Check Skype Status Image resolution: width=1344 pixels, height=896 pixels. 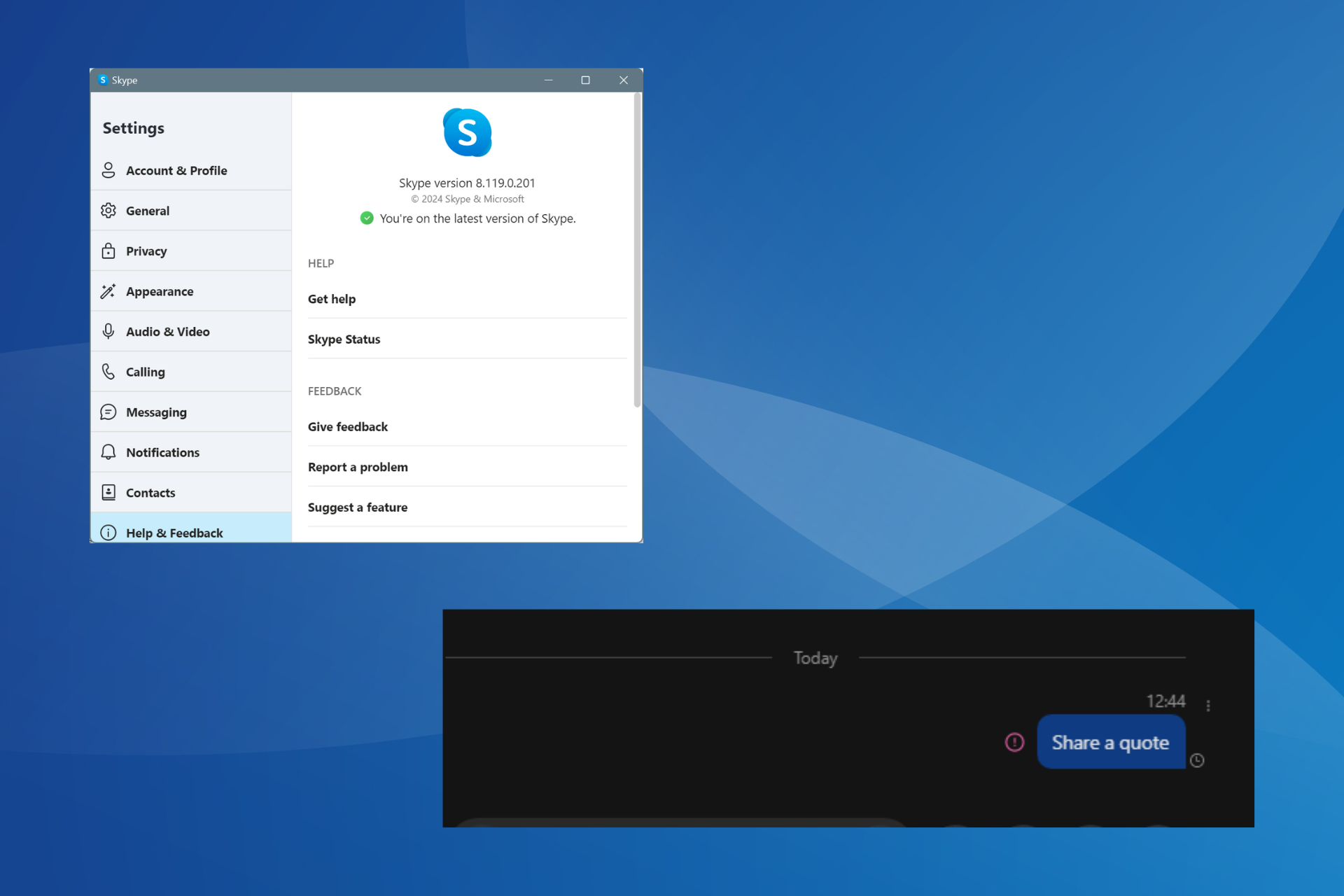pyautogui.click(x=467, y=339)
